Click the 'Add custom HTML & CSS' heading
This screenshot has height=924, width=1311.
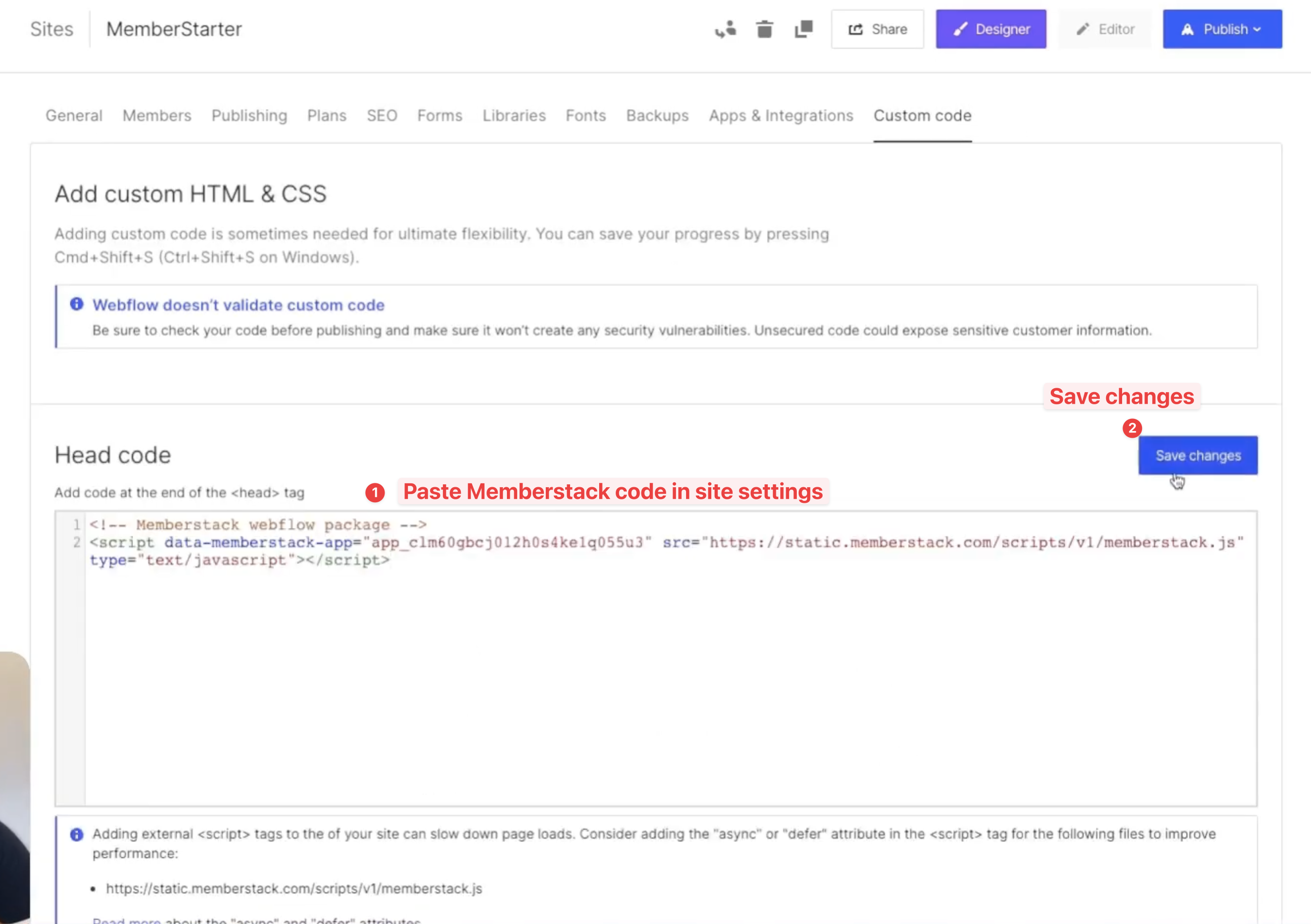pos(191,194)
